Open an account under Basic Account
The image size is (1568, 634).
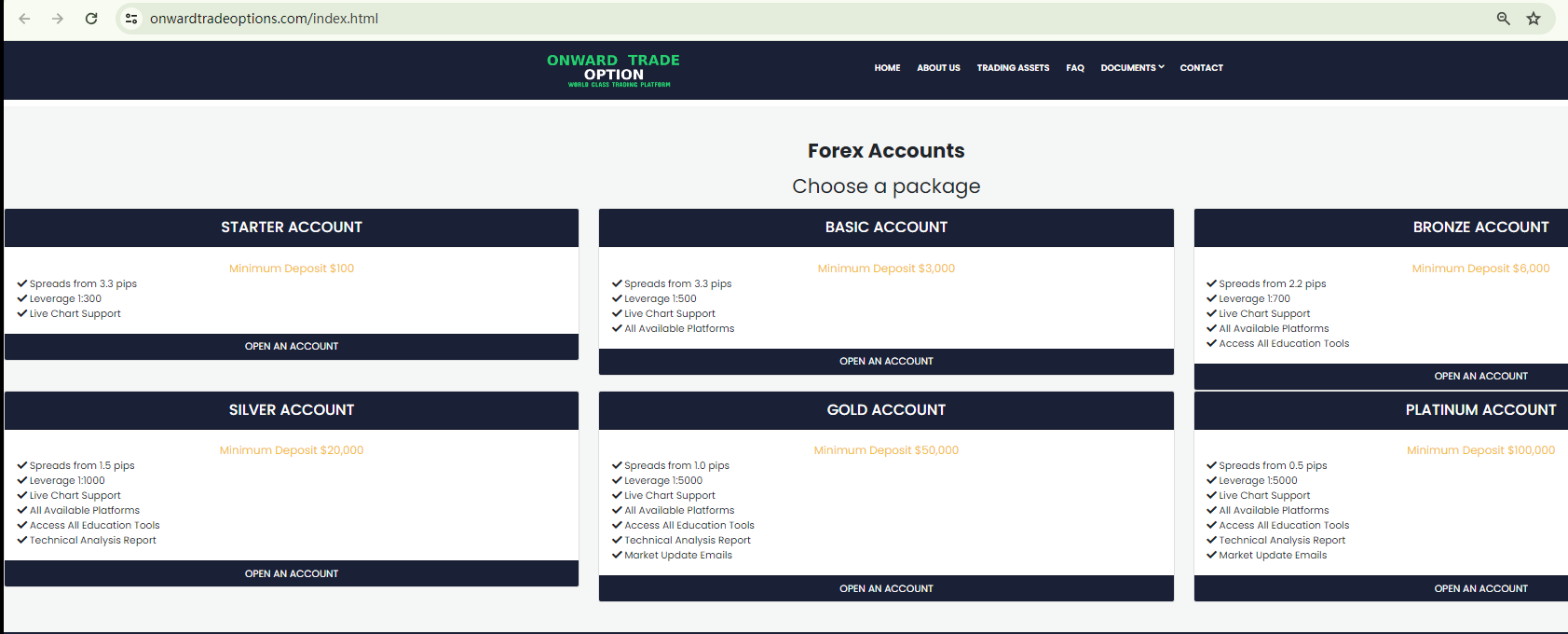click(x=886, y=362)
